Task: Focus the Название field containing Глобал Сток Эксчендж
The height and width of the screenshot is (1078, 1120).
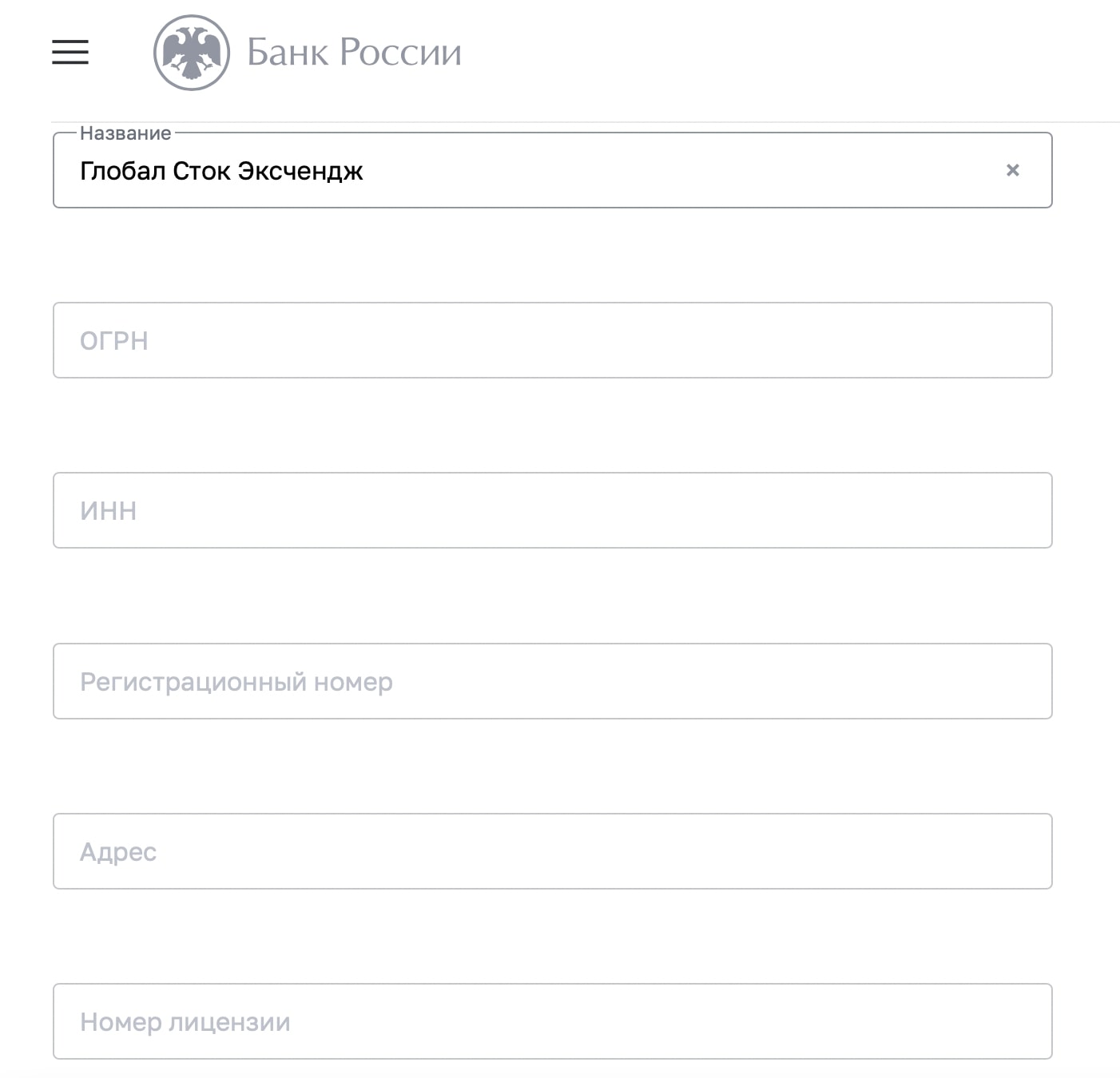Action: pos(552,170)
